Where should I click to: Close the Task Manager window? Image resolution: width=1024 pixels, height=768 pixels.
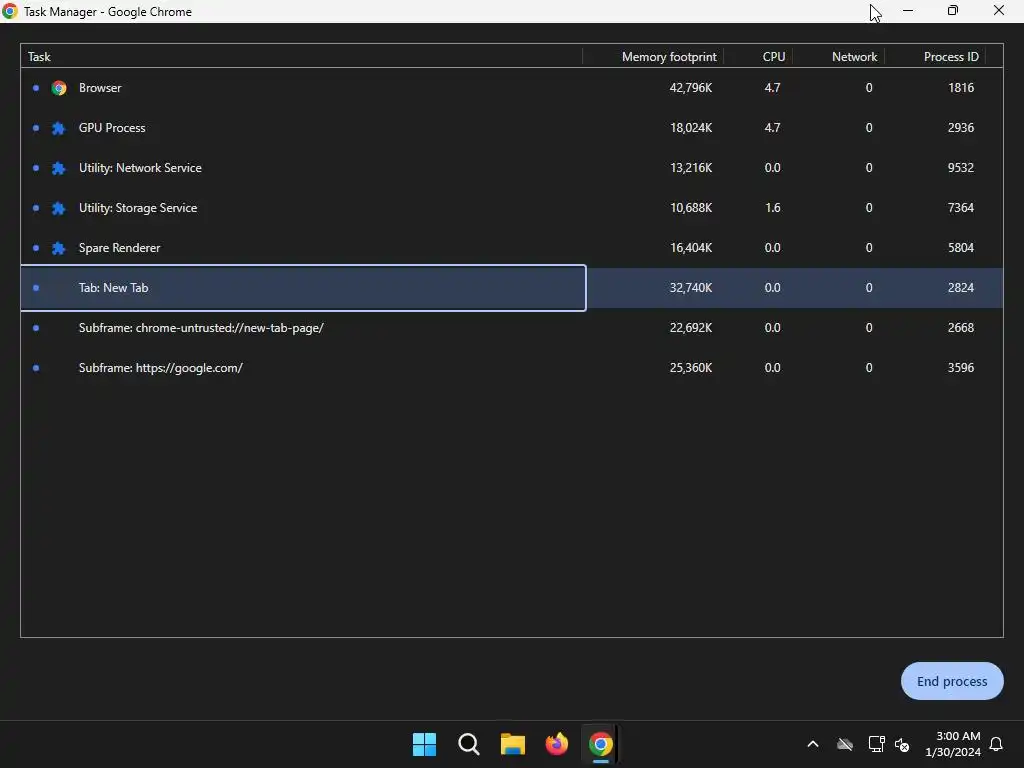click(x=999, y=11)
